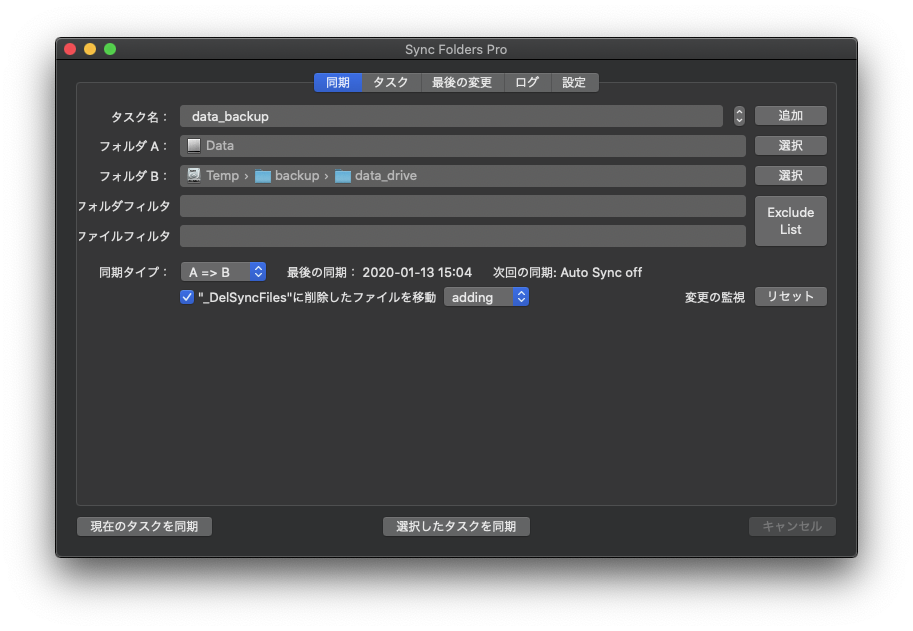Click 選択 button for フォルダ B
913x631 pixels.
coord(791,175)
